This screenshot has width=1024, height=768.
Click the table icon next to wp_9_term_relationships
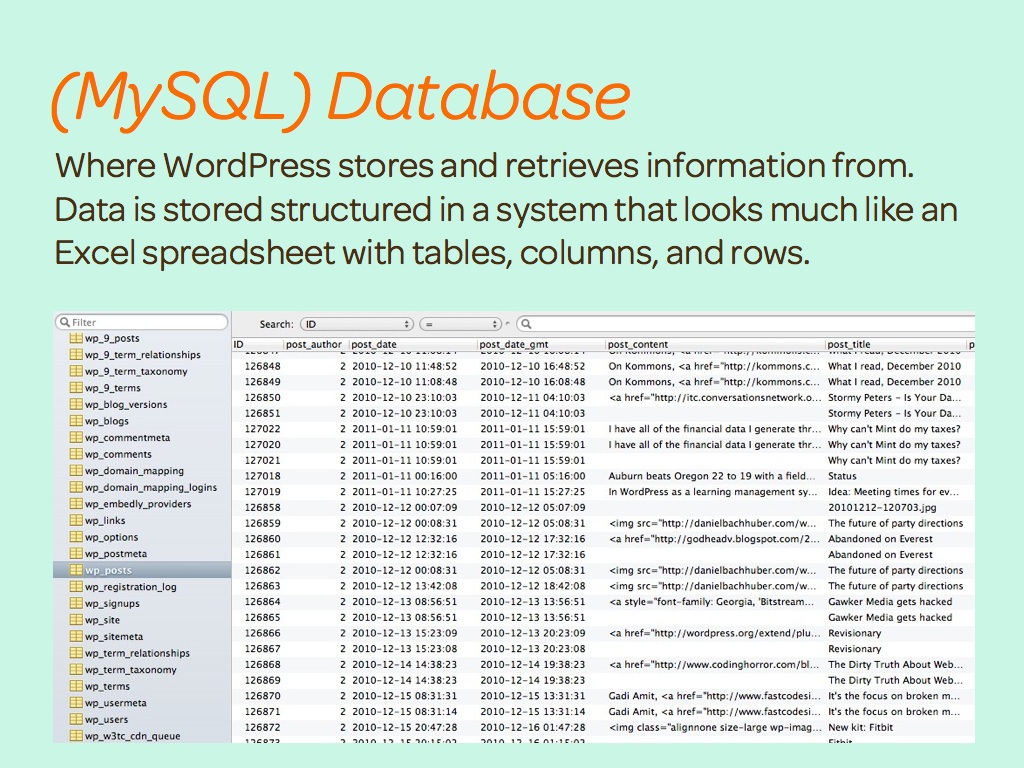click(76, 355)
